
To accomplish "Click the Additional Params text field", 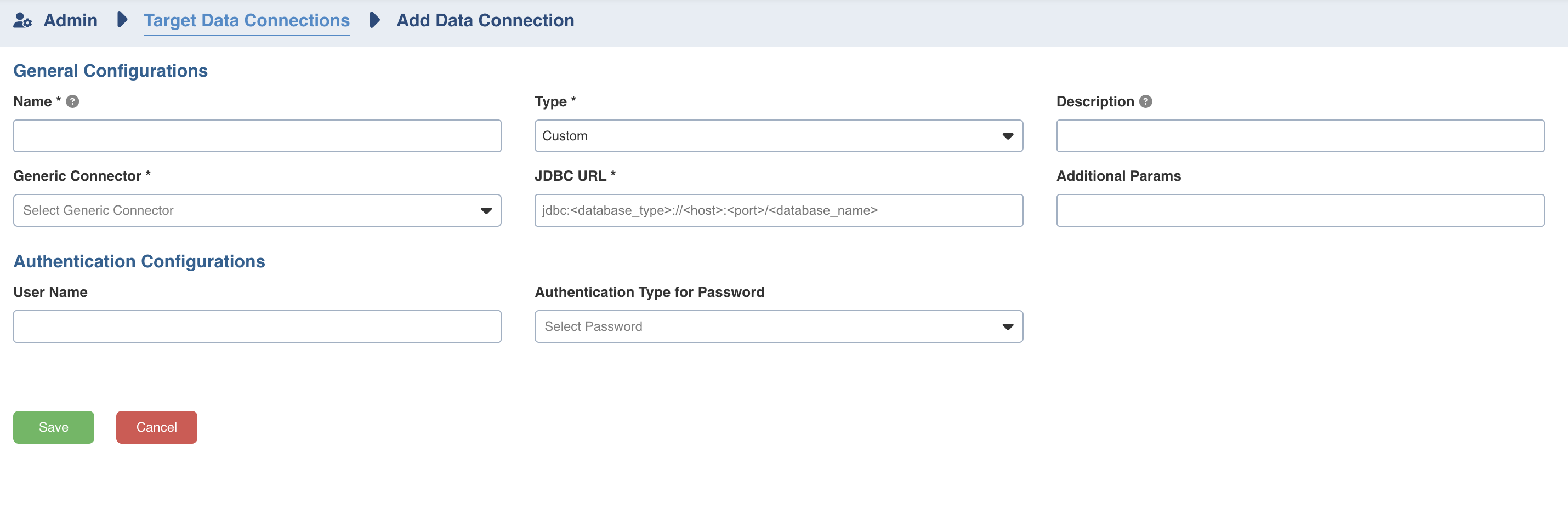I will 1299,210.
